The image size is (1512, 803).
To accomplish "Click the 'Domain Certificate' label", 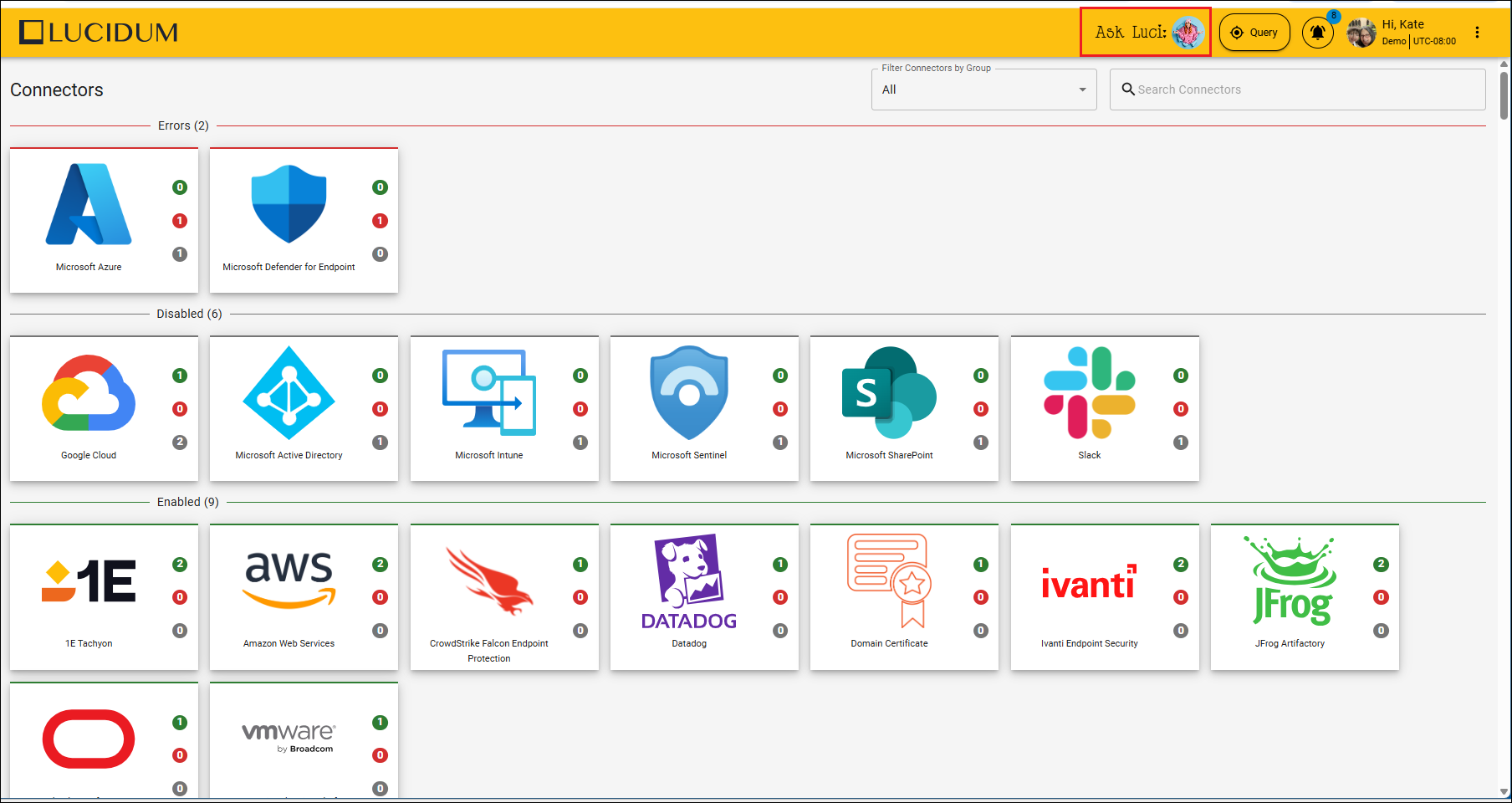I will point(889,643).
